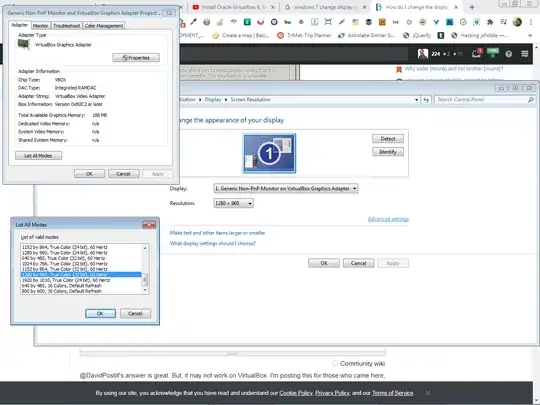Click scroll-up arrow in valid modes list
The width and height of the screenshot is (540, 405).
click(x=145, y=248)
